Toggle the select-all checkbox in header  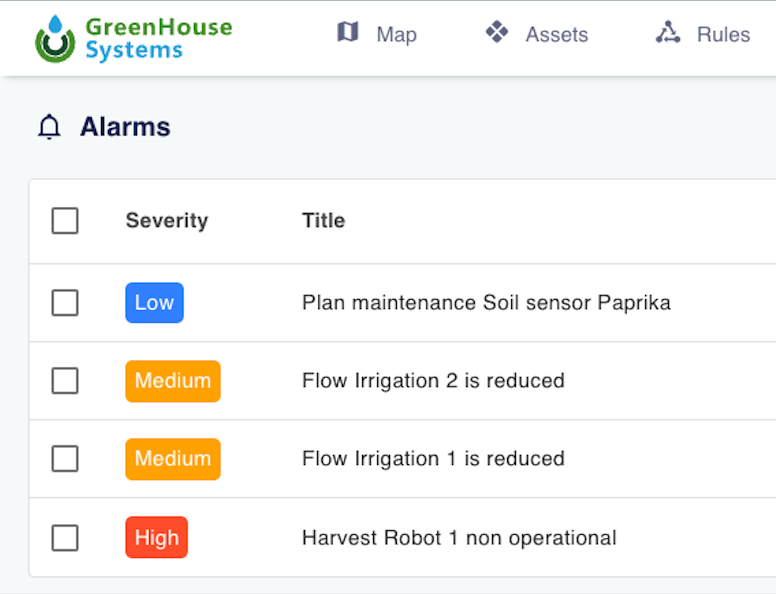[65, 220]
